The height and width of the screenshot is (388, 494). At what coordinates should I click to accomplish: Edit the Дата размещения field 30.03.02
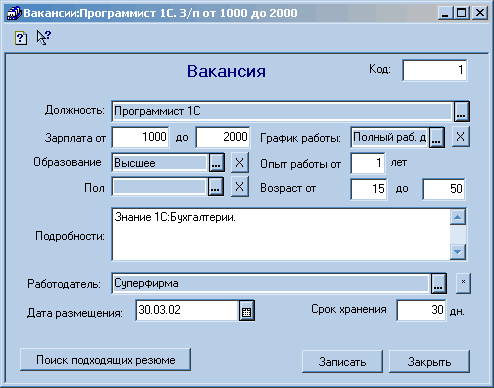click(187, 310)
